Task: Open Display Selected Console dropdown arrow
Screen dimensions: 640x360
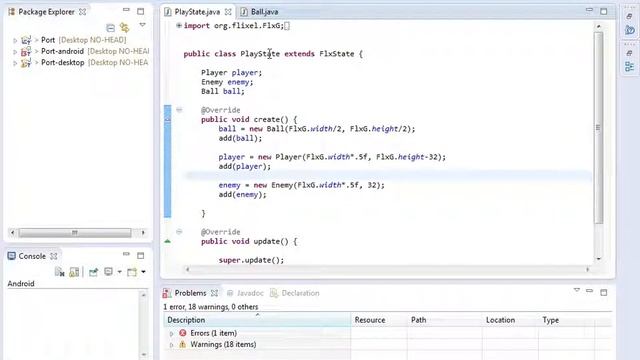Action: (120, 272)
